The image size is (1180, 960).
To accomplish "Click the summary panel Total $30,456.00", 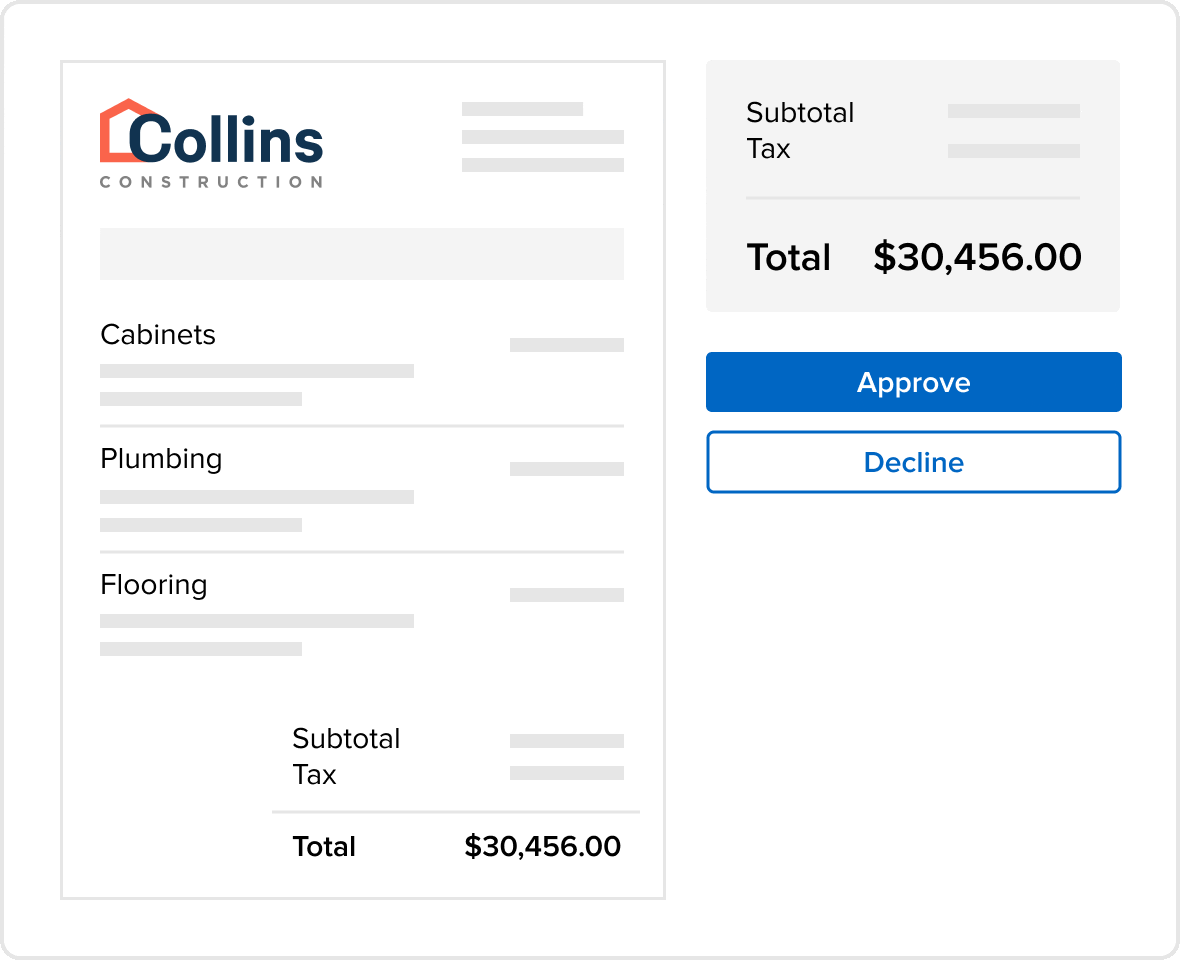I will coord(978,257).
